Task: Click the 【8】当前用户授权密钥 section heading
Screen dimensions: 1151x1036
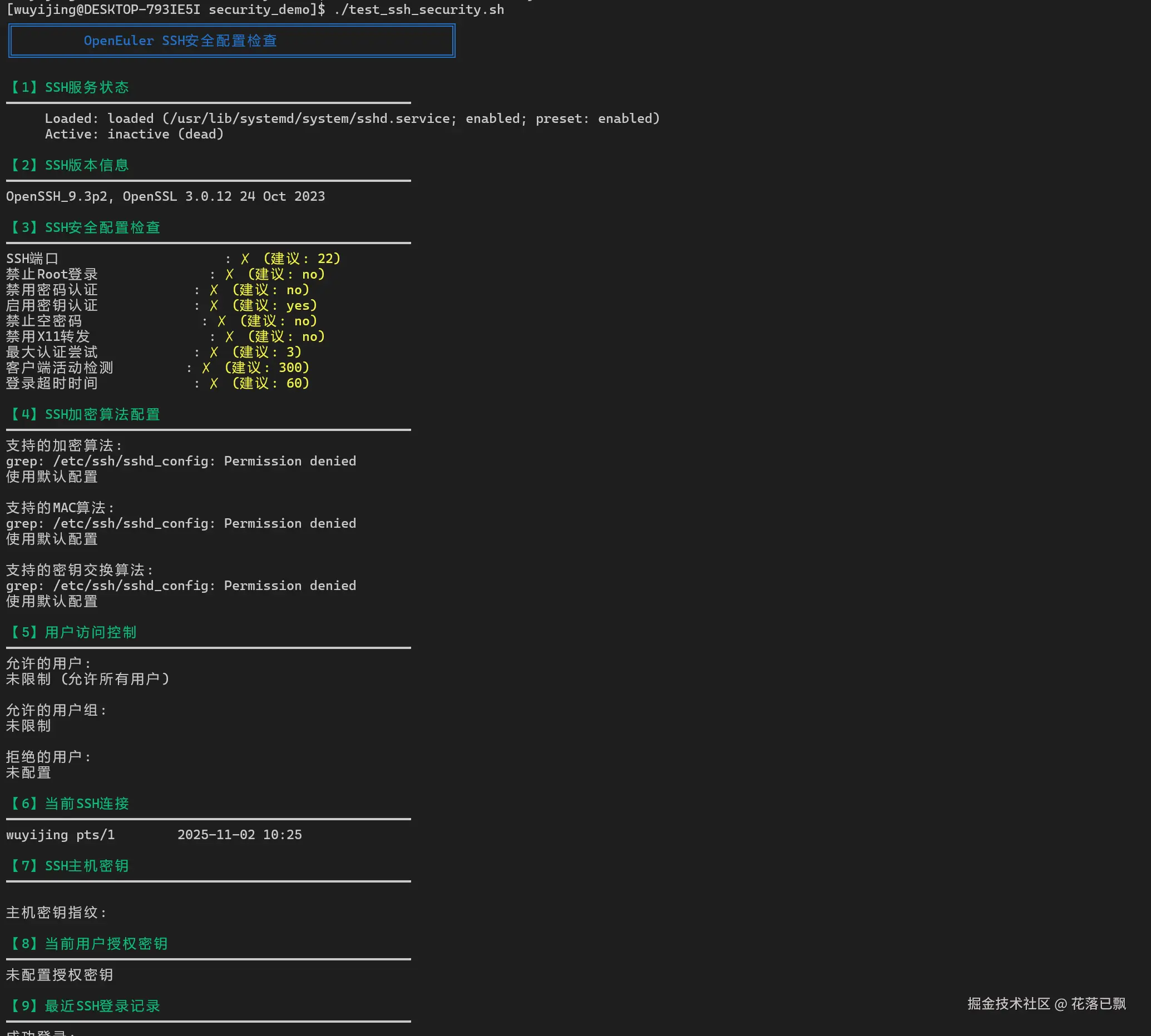Action: pyautogui.click(x=88, y=943)
